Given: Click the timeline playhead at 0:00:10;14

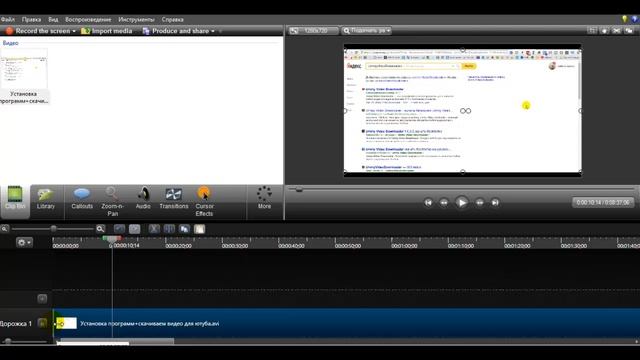Looking at the screenshot, I should [x=111, y=240].
